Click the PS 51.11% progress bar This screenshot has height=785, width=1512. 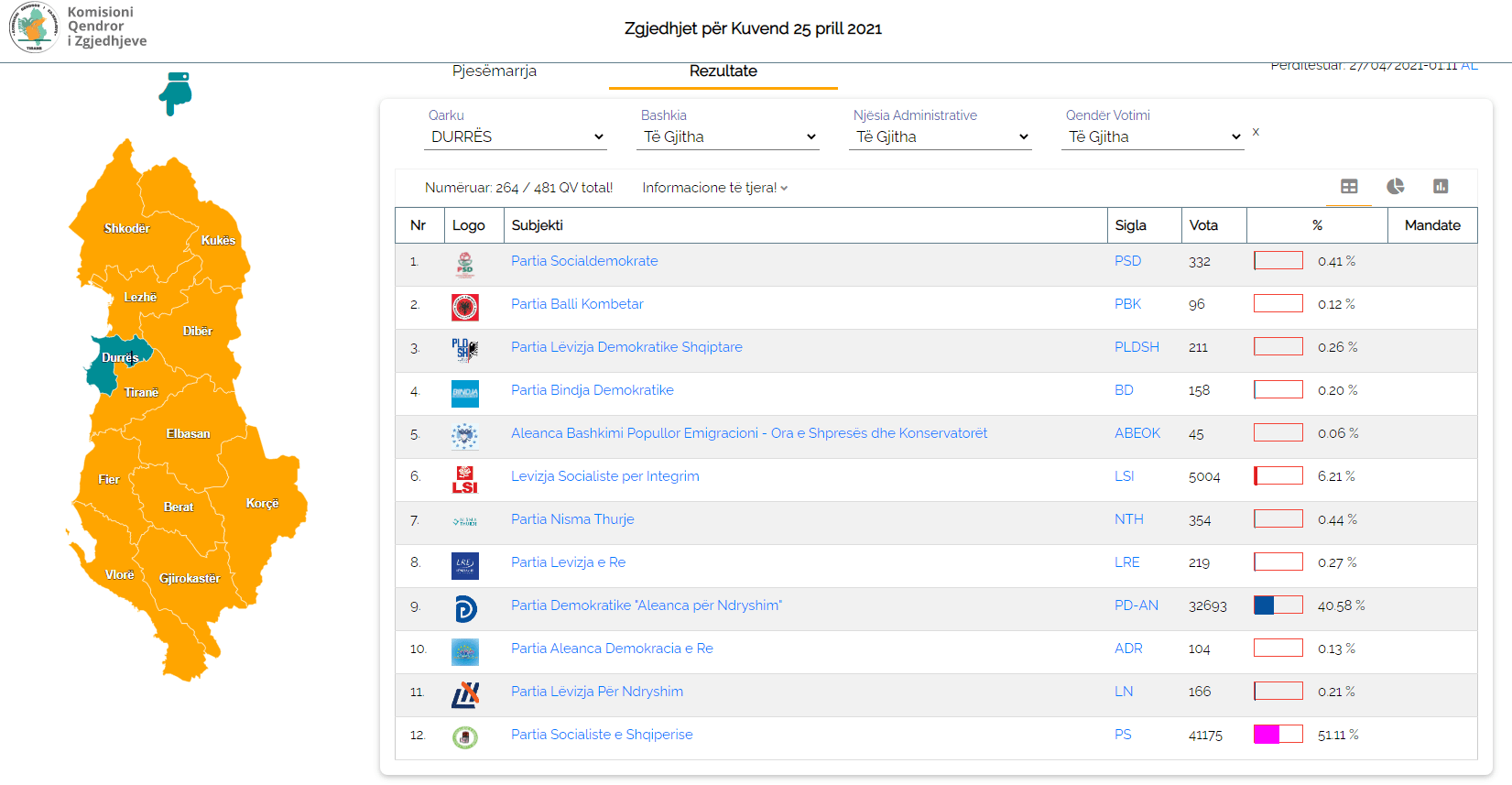coord(1278,734)
